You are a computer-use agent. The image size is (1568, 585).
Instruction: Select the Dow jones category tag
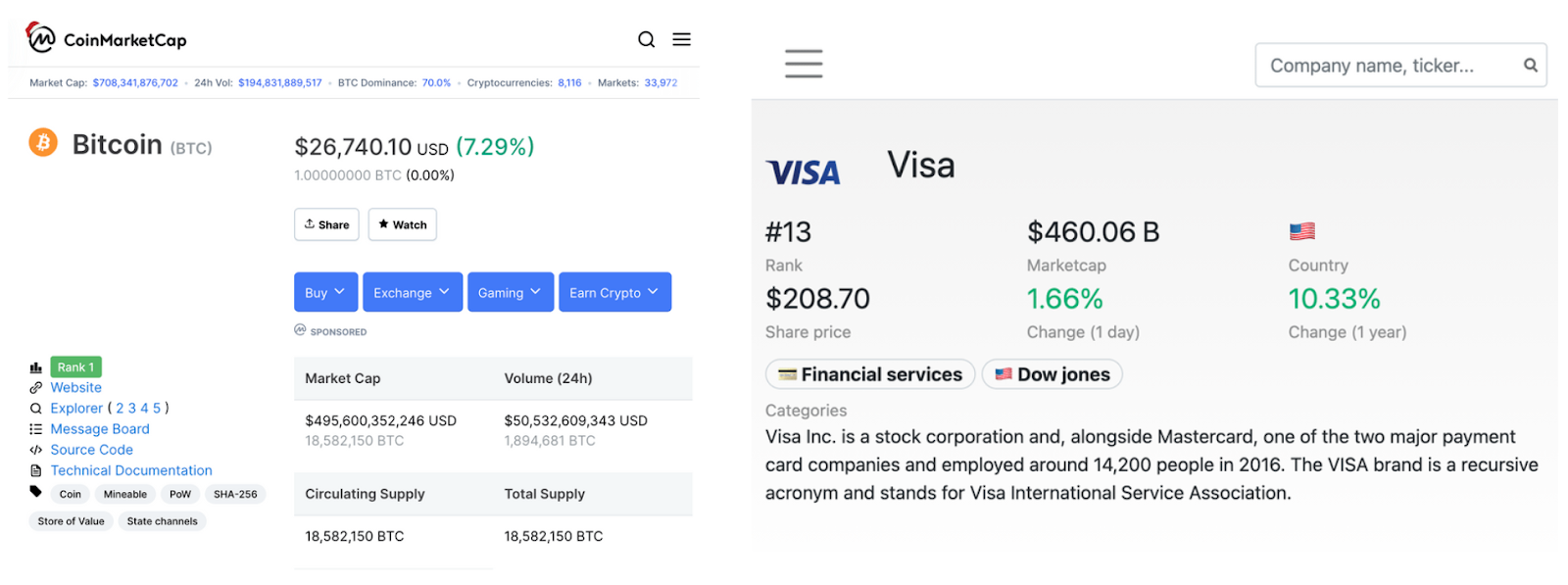(1052, 374)
